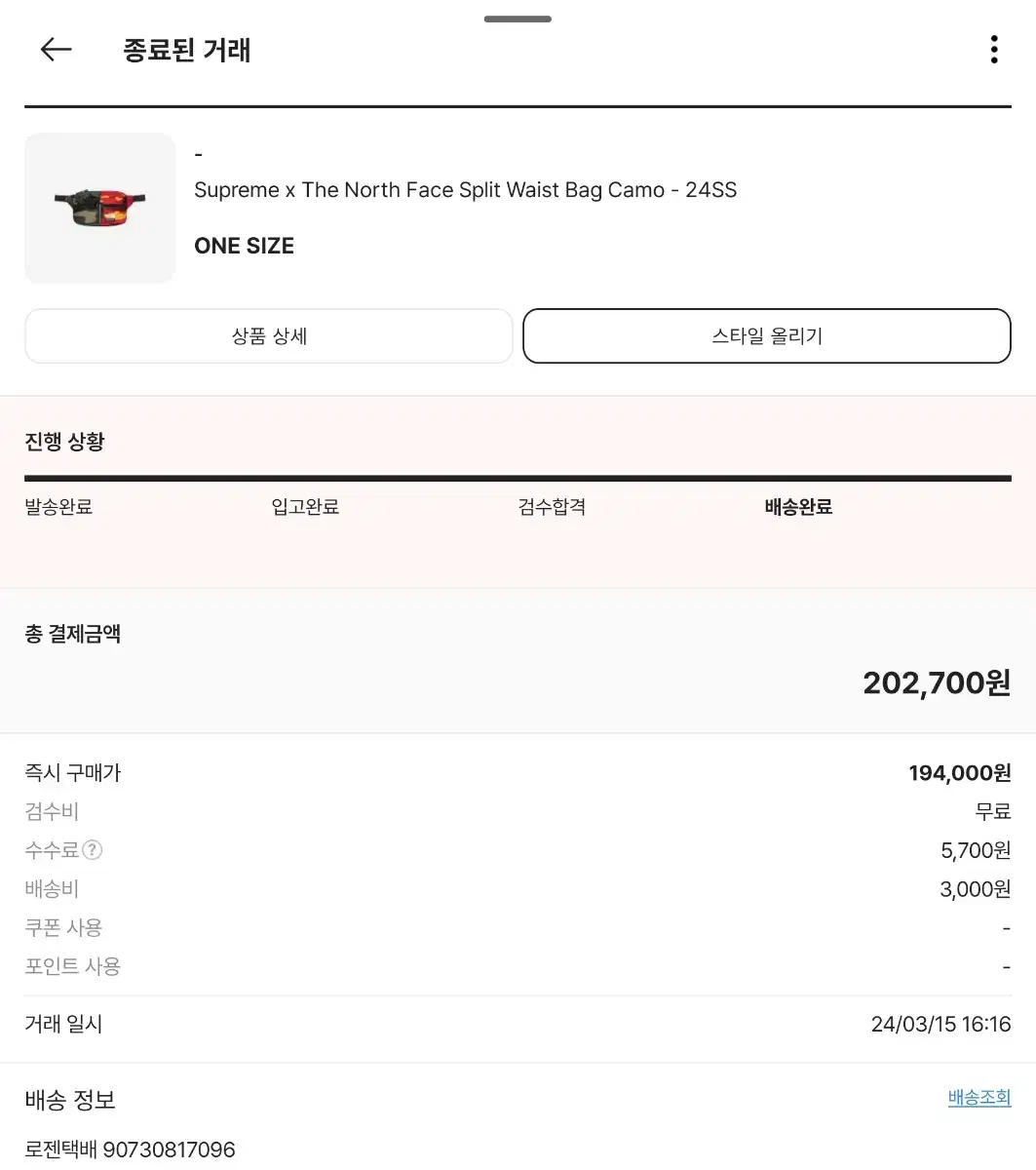The image size is (1036, 1170).
Task: Tap the Supreme x The North Face product title
Action: (x=465, y=190)
